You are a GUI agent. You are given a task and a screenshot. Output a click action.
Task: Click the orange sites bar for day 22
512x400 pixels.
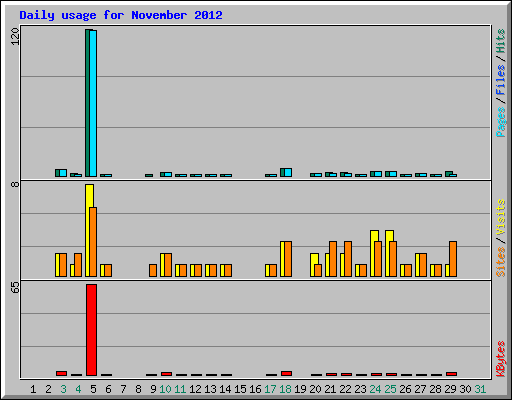[348, 259]
